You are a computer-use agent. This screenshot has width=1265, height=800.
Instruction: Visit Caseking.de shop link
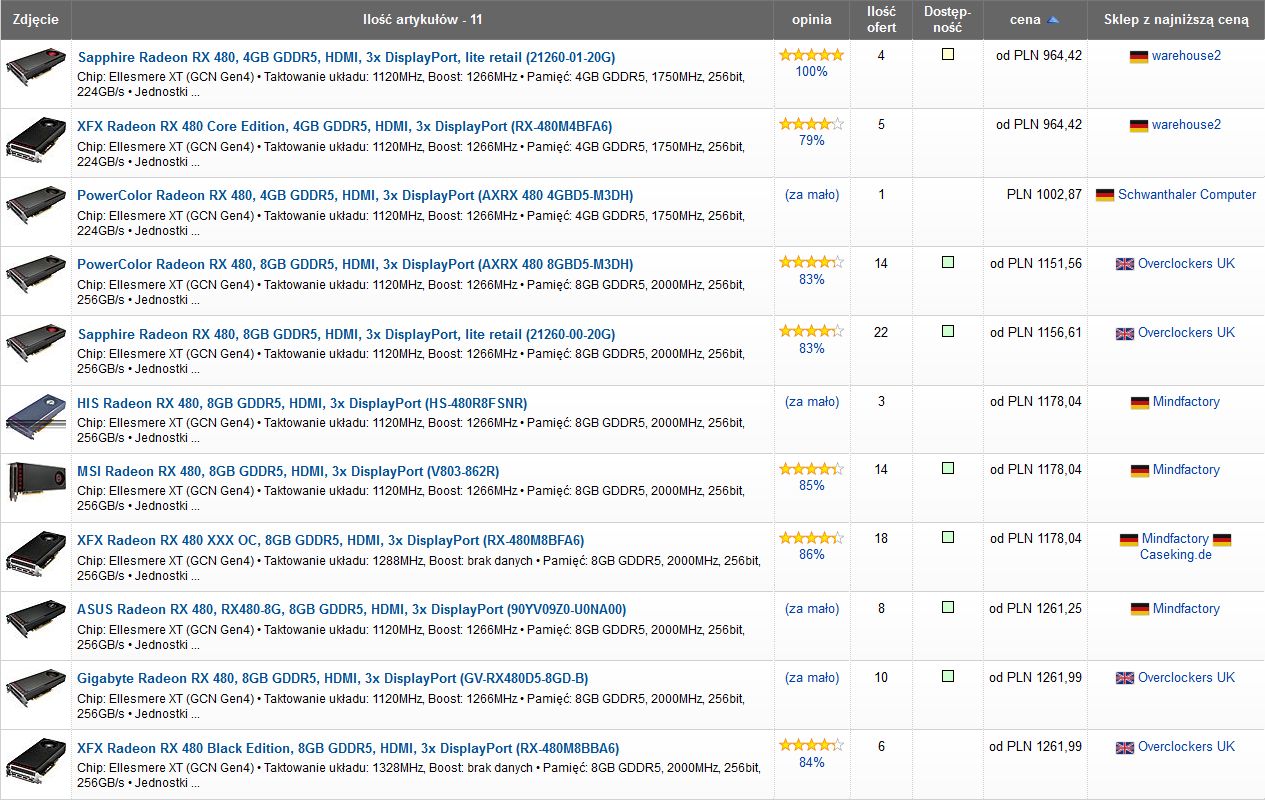[x=1175, y=554]
